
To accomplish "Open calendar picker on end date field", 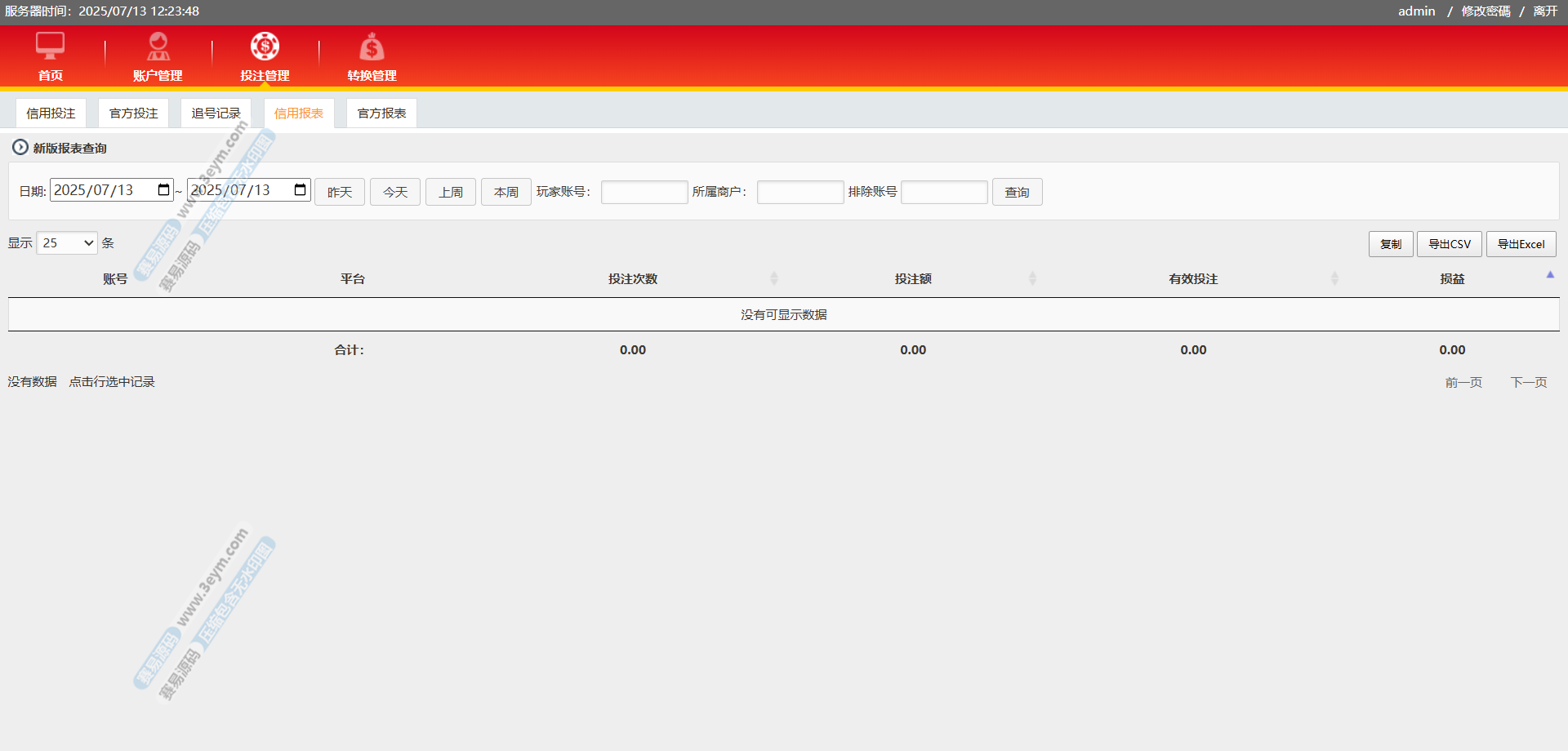I will tap(300, 190).
